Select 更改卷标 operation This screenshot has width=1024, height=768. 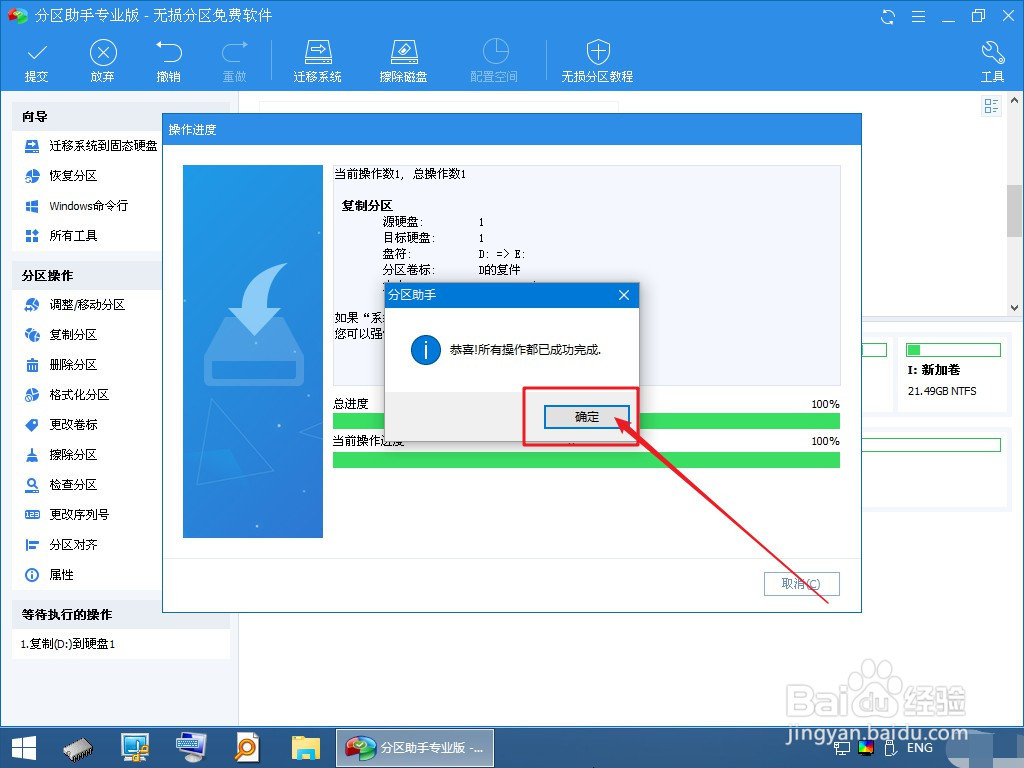click(x=61, y=425)
